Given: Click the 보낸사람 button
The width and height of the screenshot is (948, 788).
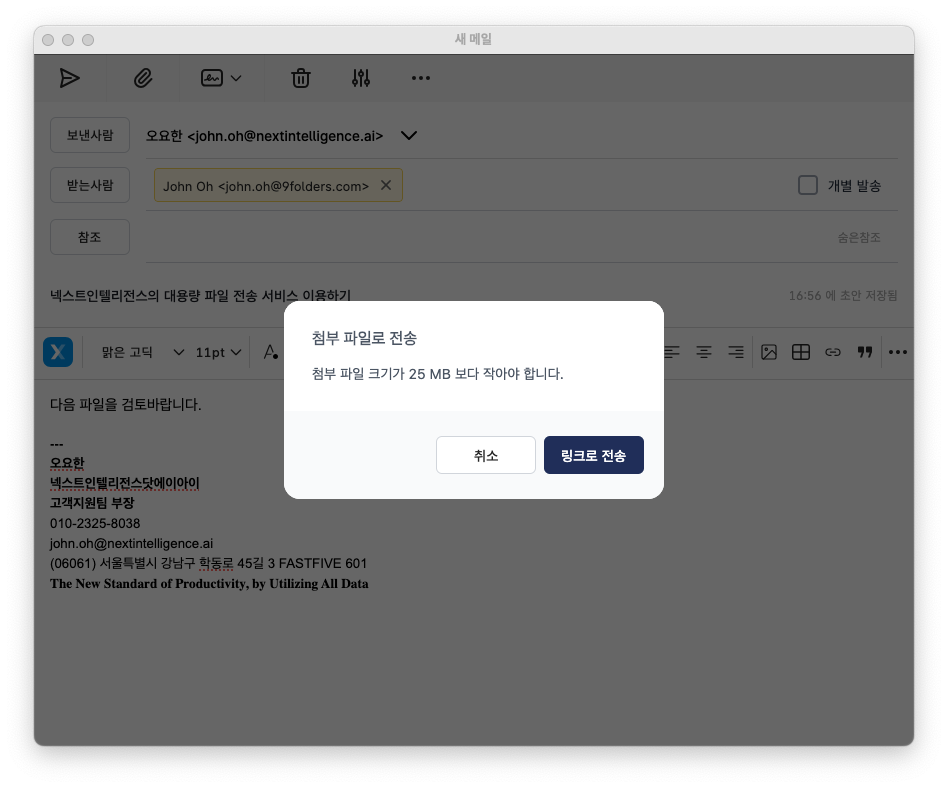Looking at the screenshot, I should pyautogui.click(x=90, y=135).
